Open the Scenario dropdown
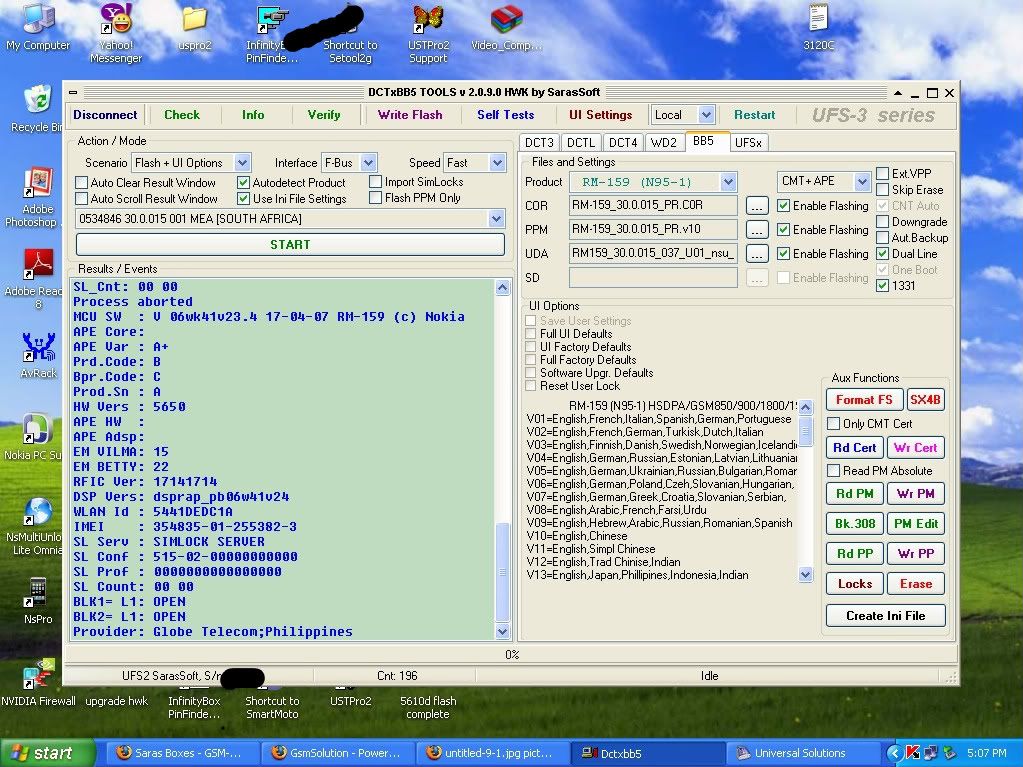1023x767 pixels. (x=242, y=162)
